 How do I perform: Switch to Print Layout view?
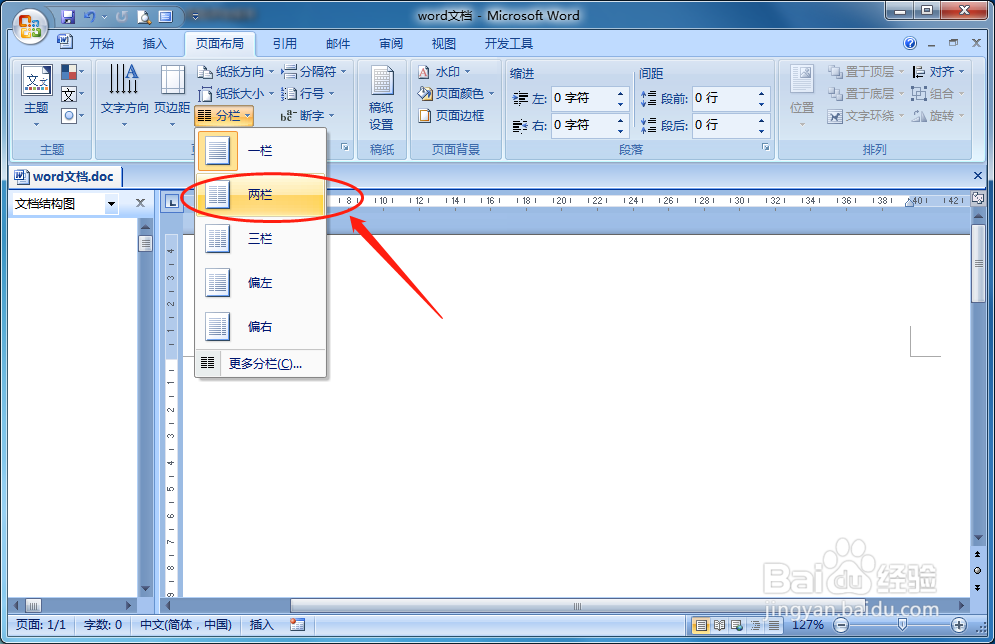click(701, 626)
